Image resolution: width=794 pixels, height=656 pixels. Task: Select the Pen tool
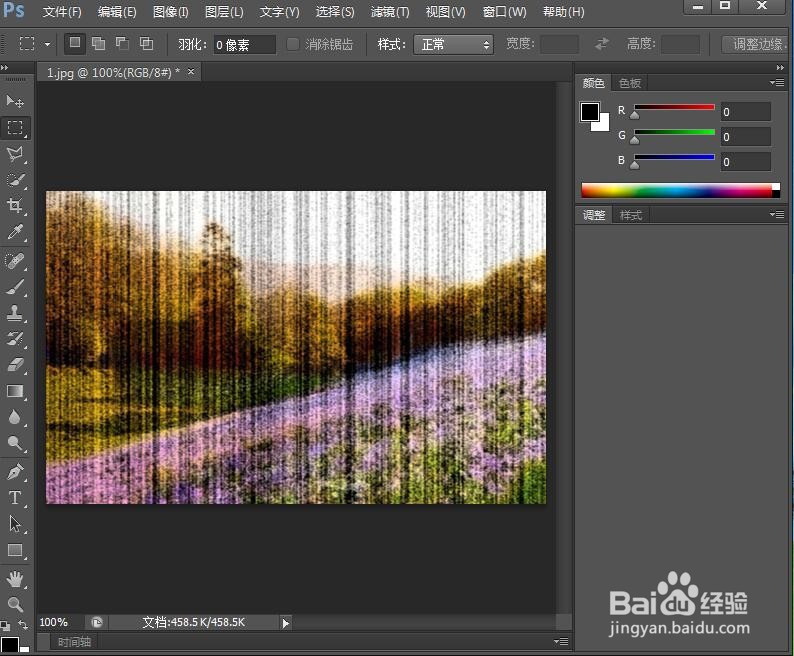coord(15,472)
